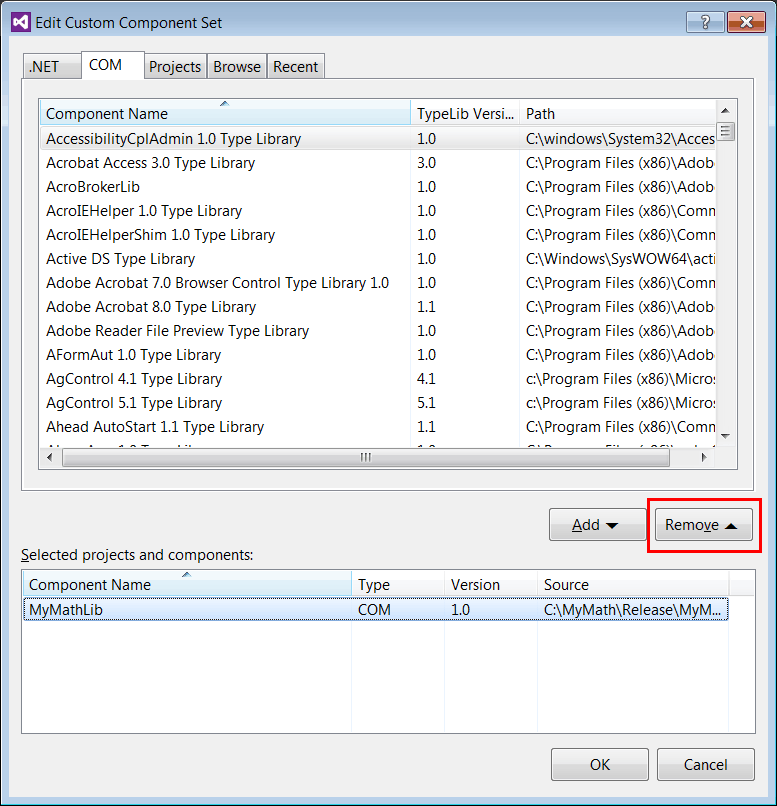Click the vertical scrollbar thumb
Viewport: 777px width, 806px height.
725,132
